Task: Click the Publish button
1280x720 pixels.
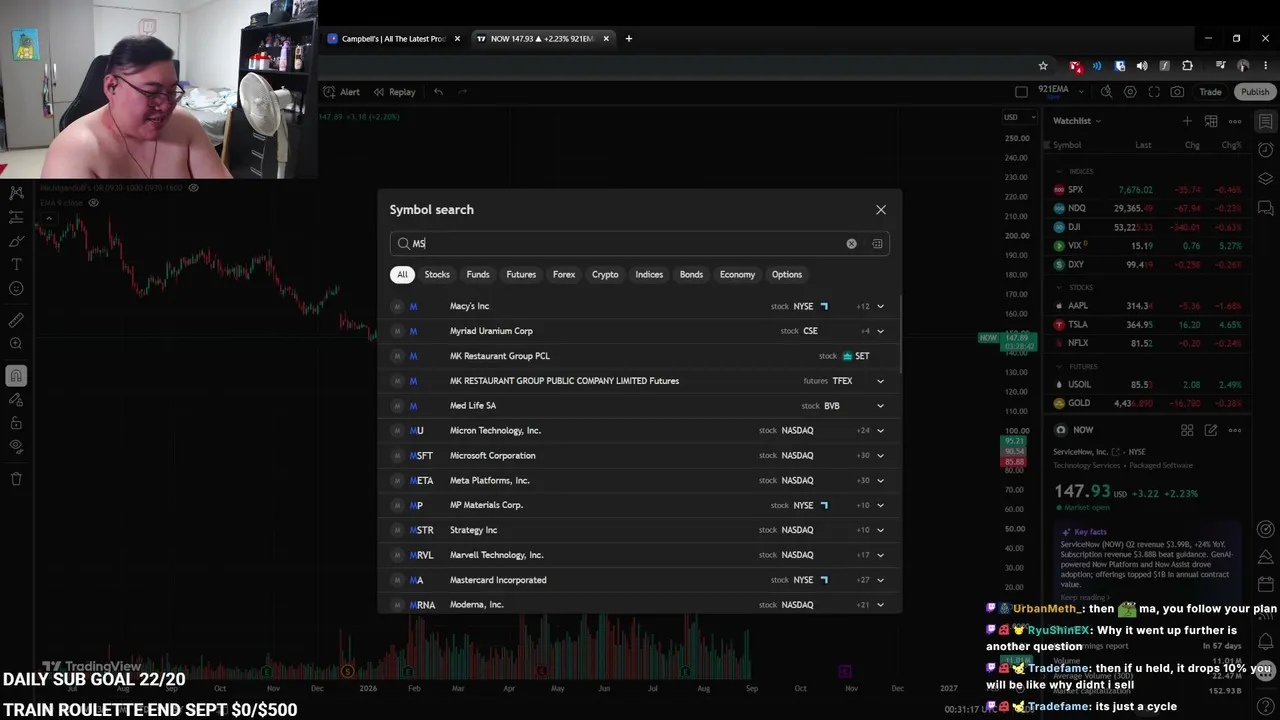Action: pyautogui.click(x=1254, y=92)
